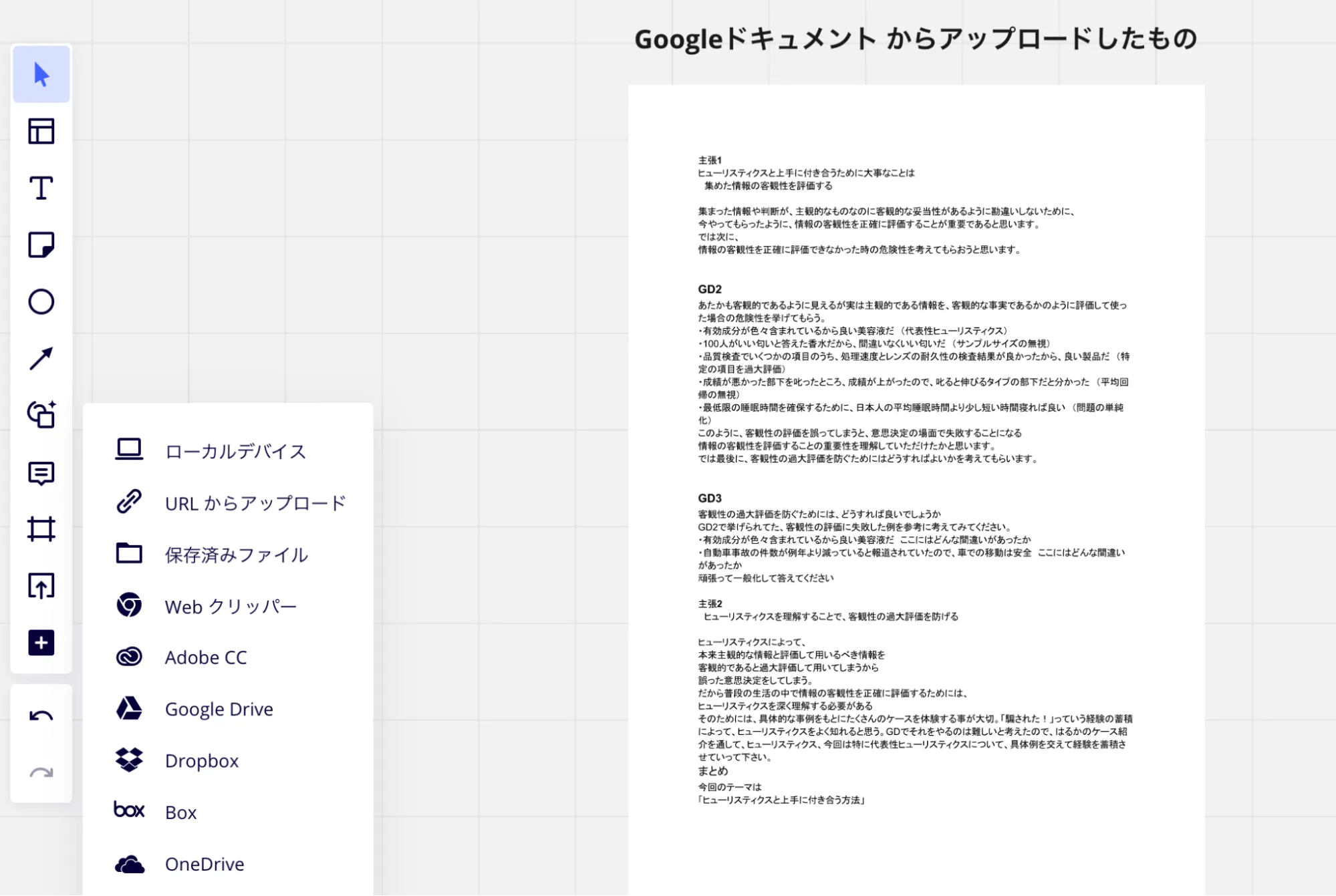Screen dimensions: 1336x896
Task: Click the link chain icon
Action: coord(129,501)
